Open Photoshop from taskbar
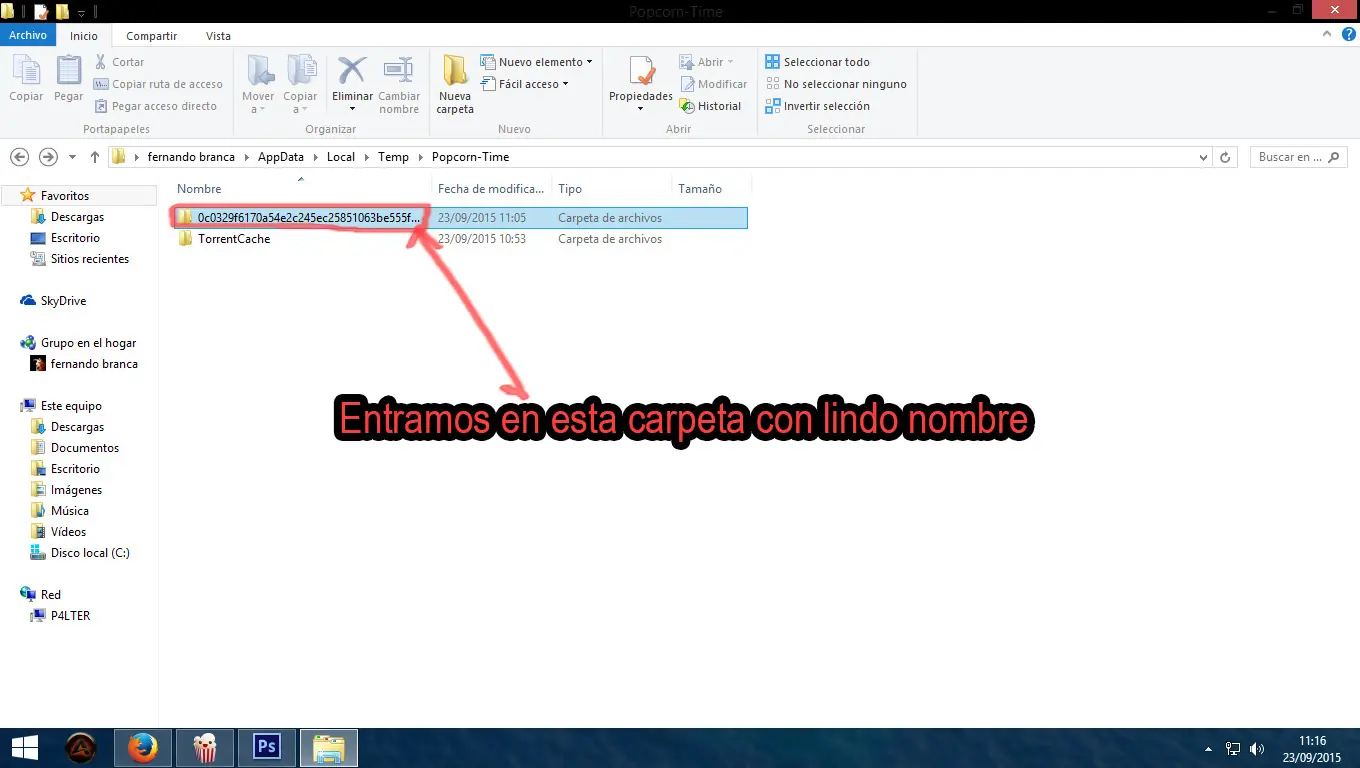The height and width of the screenshot is (768, 1360). (267, 748)
